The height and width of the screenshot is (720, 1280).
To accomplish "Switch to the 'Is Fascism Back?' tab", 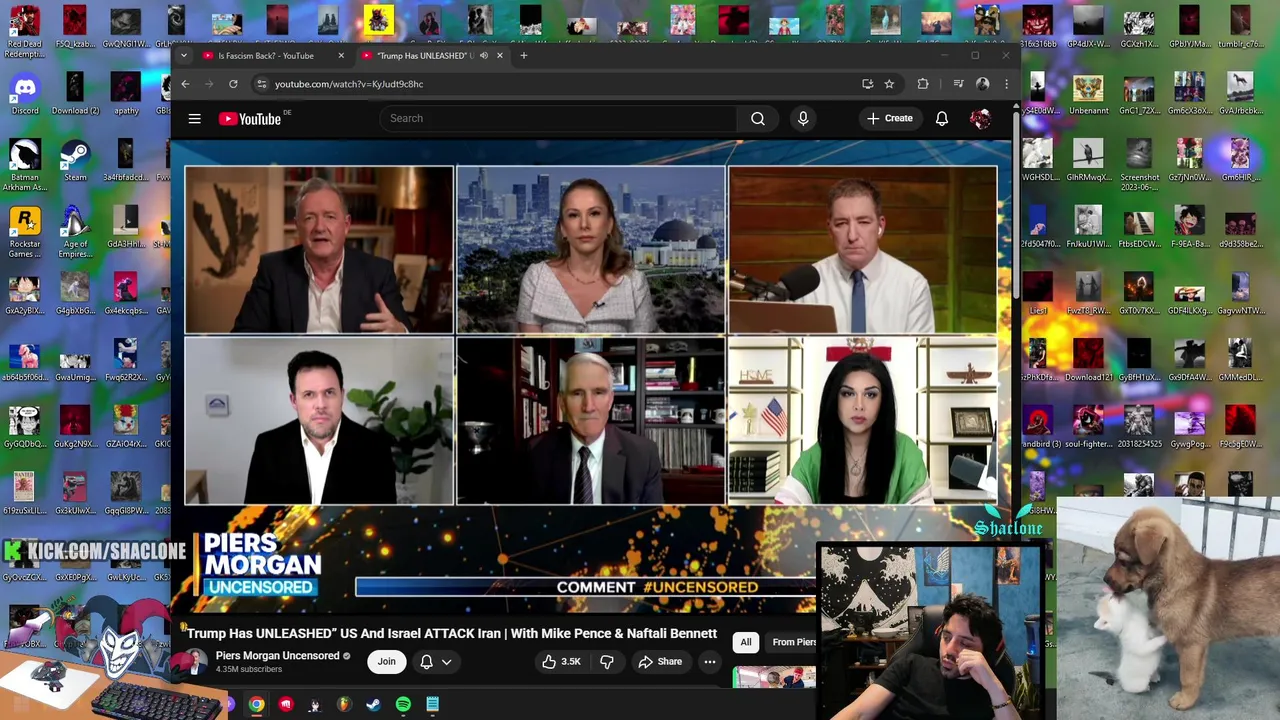I will [265, 56].
